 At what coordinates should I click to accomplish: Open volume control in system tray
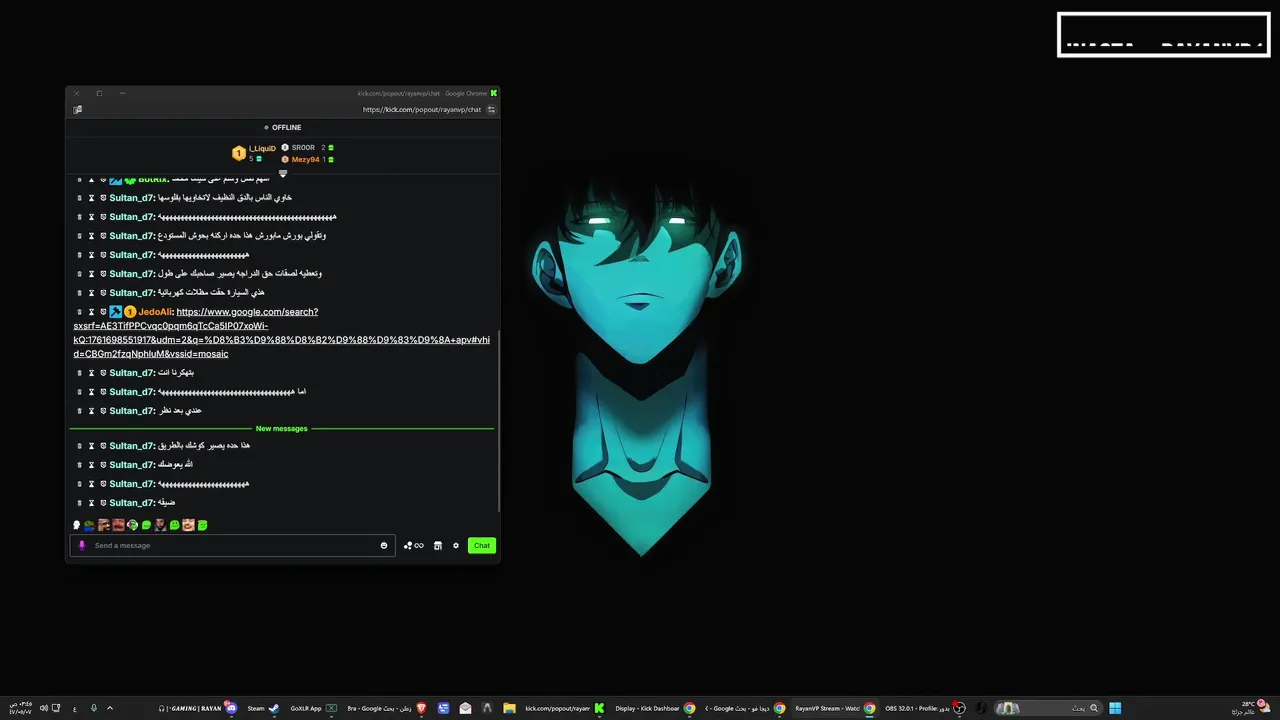(43, 708)
